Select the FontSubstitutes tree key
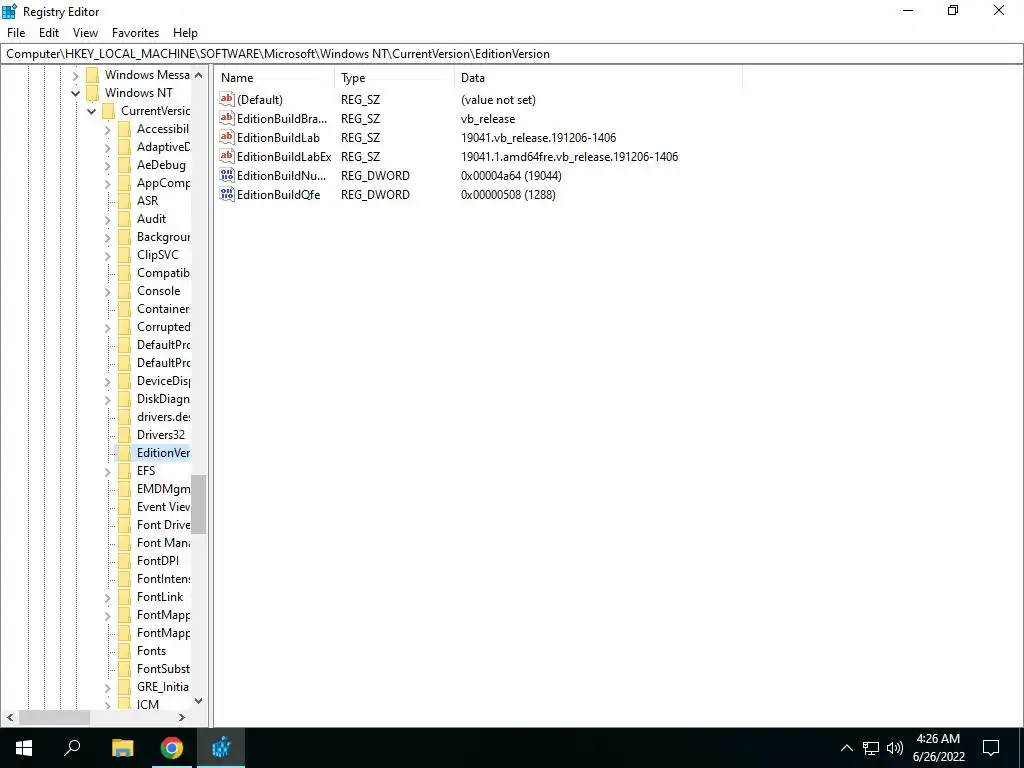This screenshot has width=1024, height=768. [163, 669]
